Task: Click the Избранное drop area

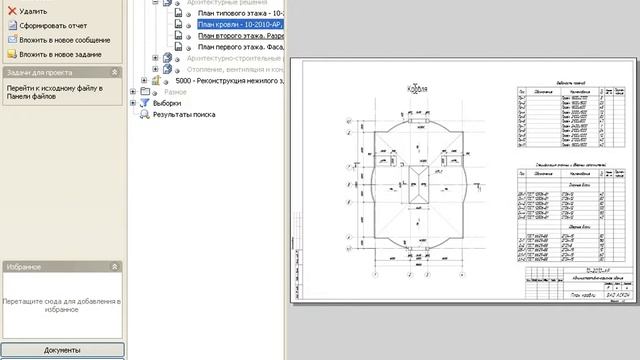Action: coord(62,305)
